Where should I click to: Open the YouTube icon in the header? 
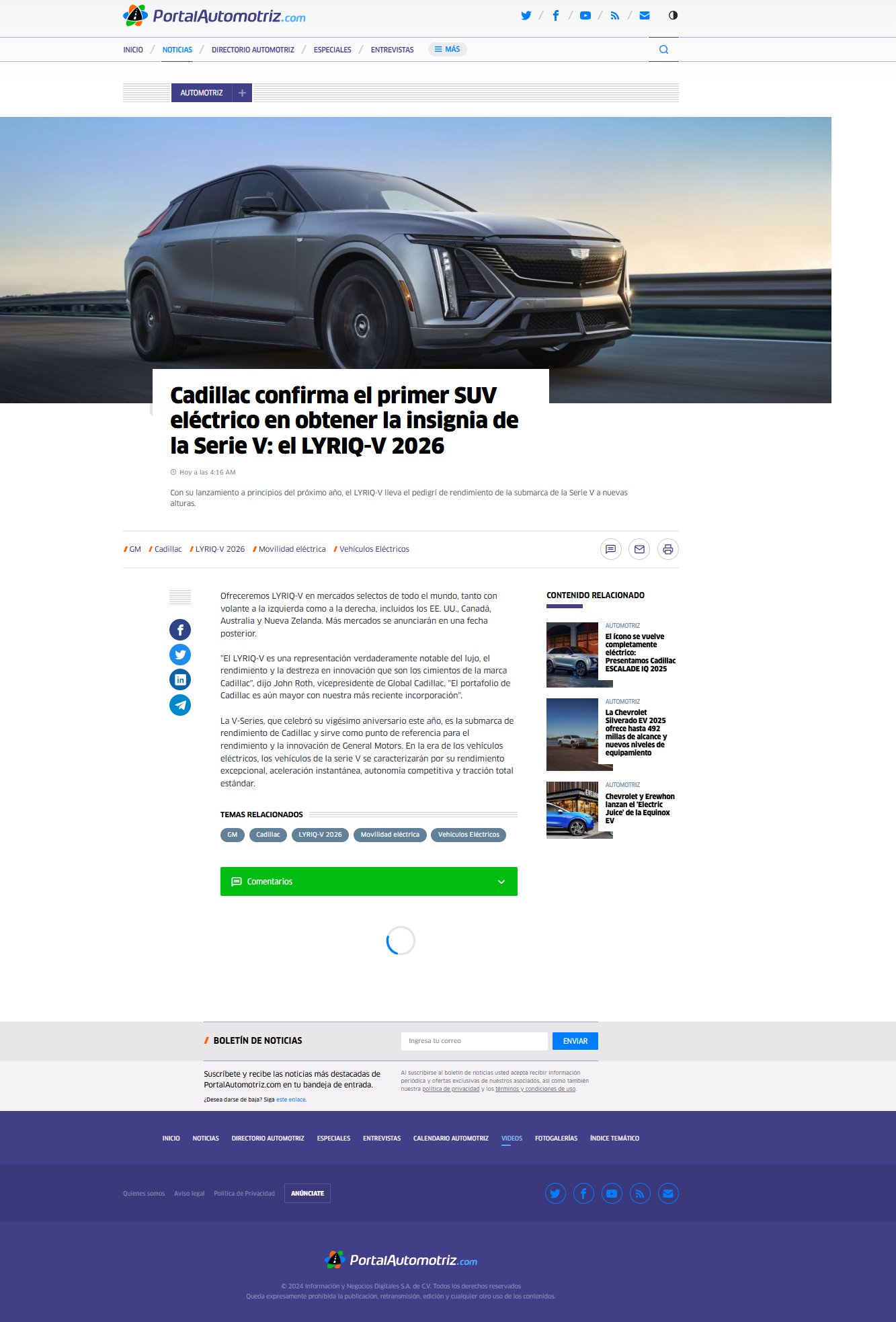(x=585, y=15)
